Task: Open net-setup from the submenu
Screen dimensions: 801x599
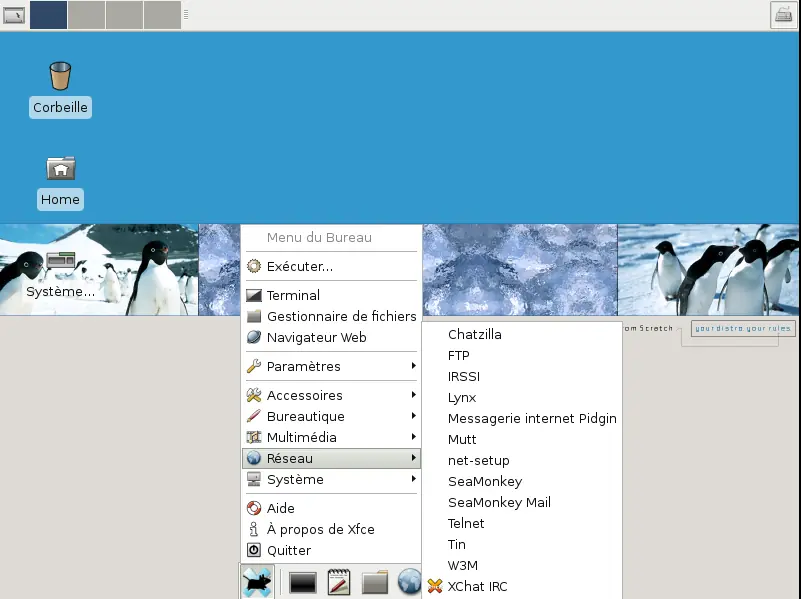Action: [x=522, y=460]
